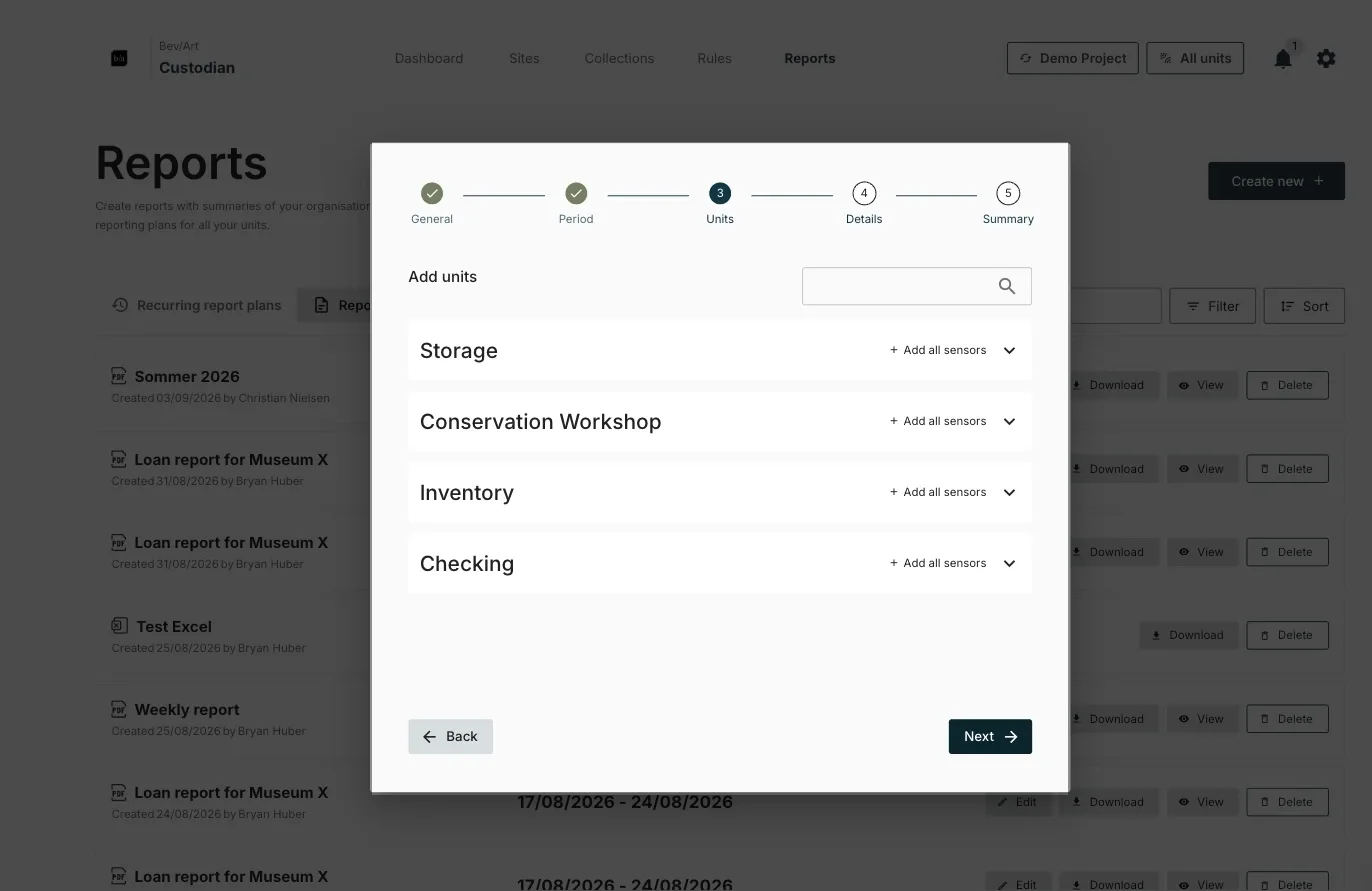
Task: Open the Filter options
Action: coord(1212,307)
